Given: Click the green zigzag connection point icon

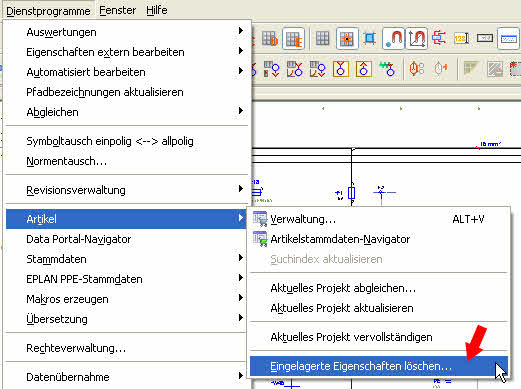Looking at the screenshot, I should [387, 69].
